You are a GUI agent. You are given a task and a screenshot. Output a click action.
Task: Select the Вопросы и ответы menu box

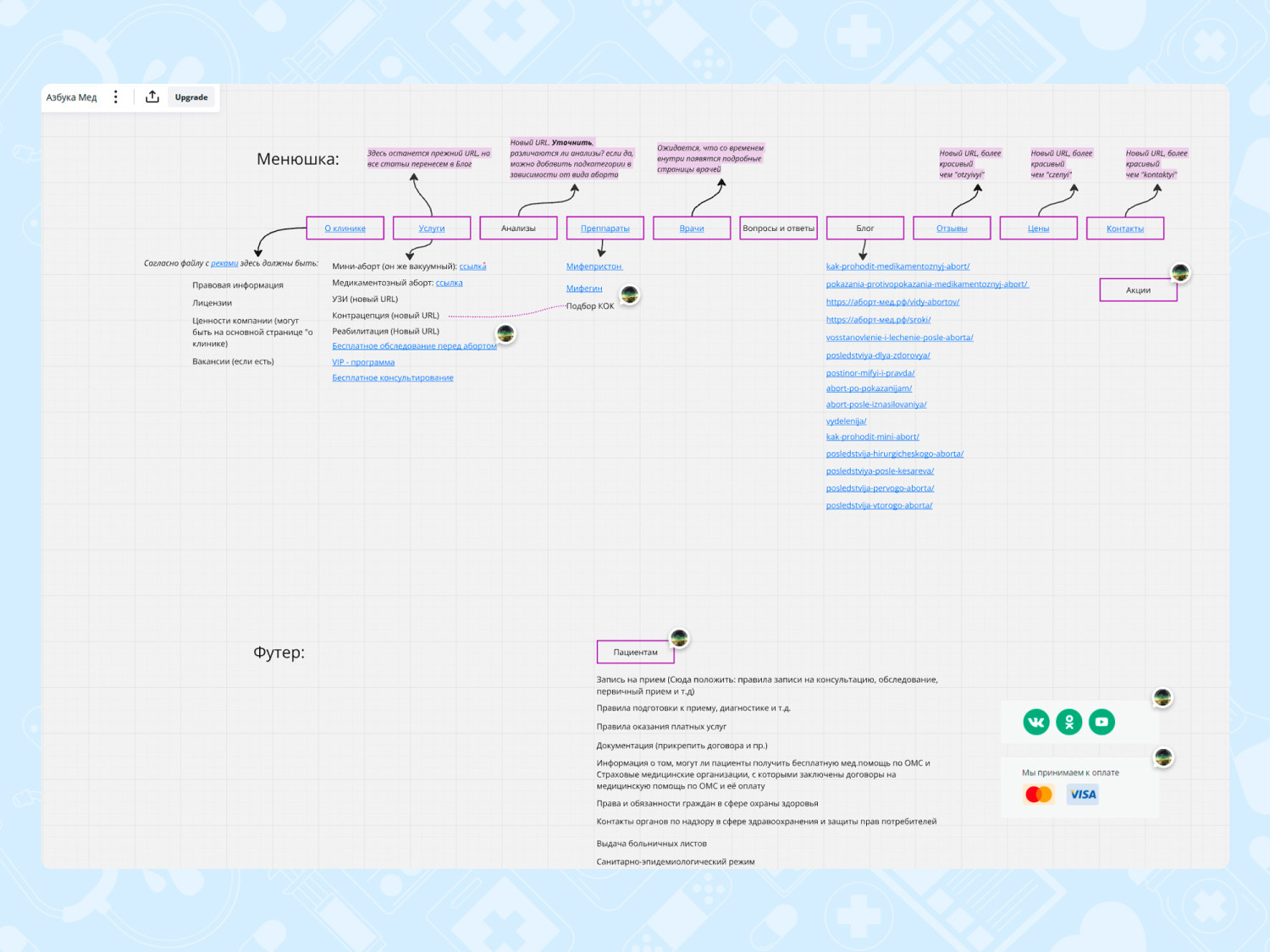[778, 228]
